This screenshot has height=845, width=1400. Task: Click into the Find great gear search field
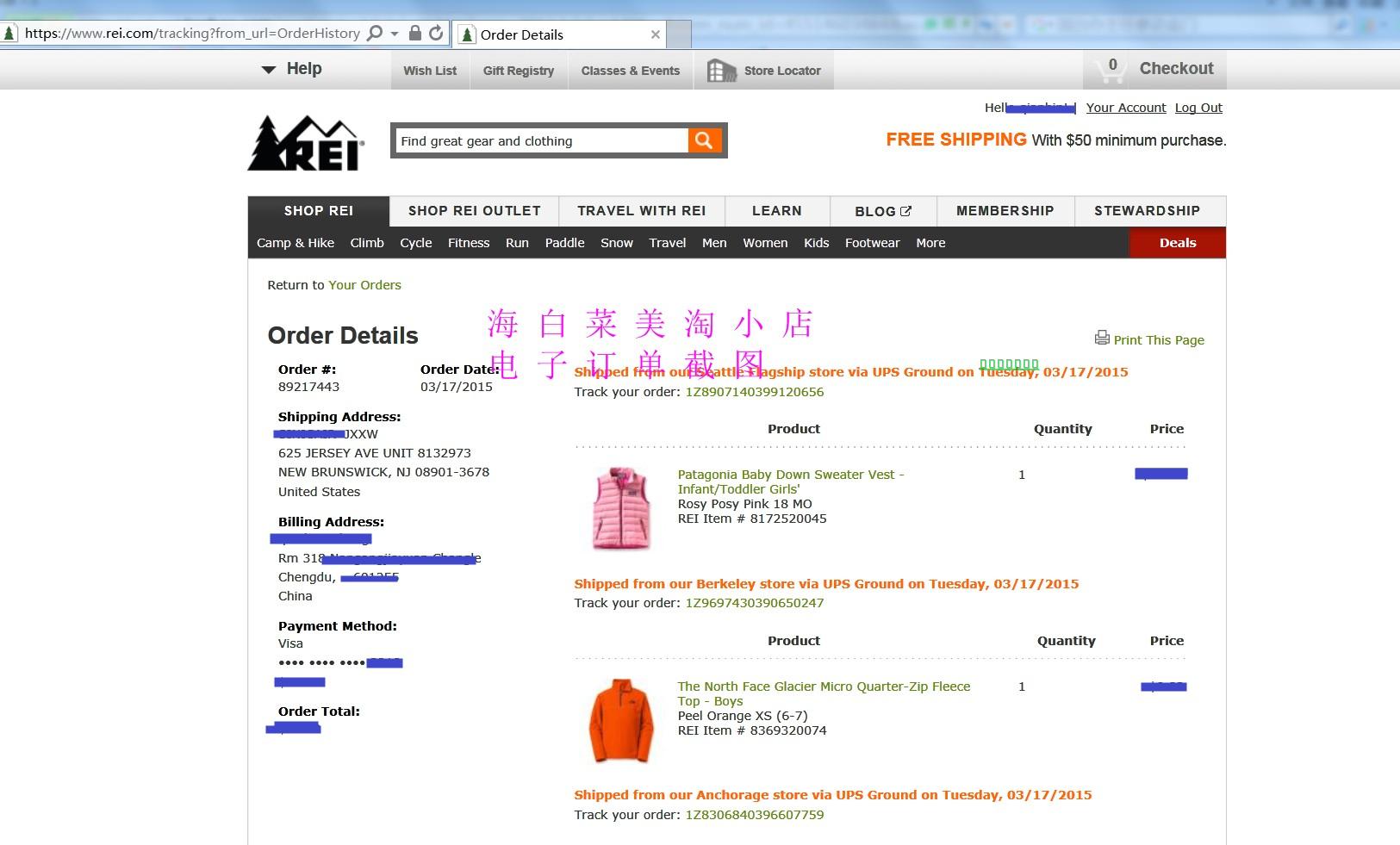pyautogui.click(x=542, y=140)
